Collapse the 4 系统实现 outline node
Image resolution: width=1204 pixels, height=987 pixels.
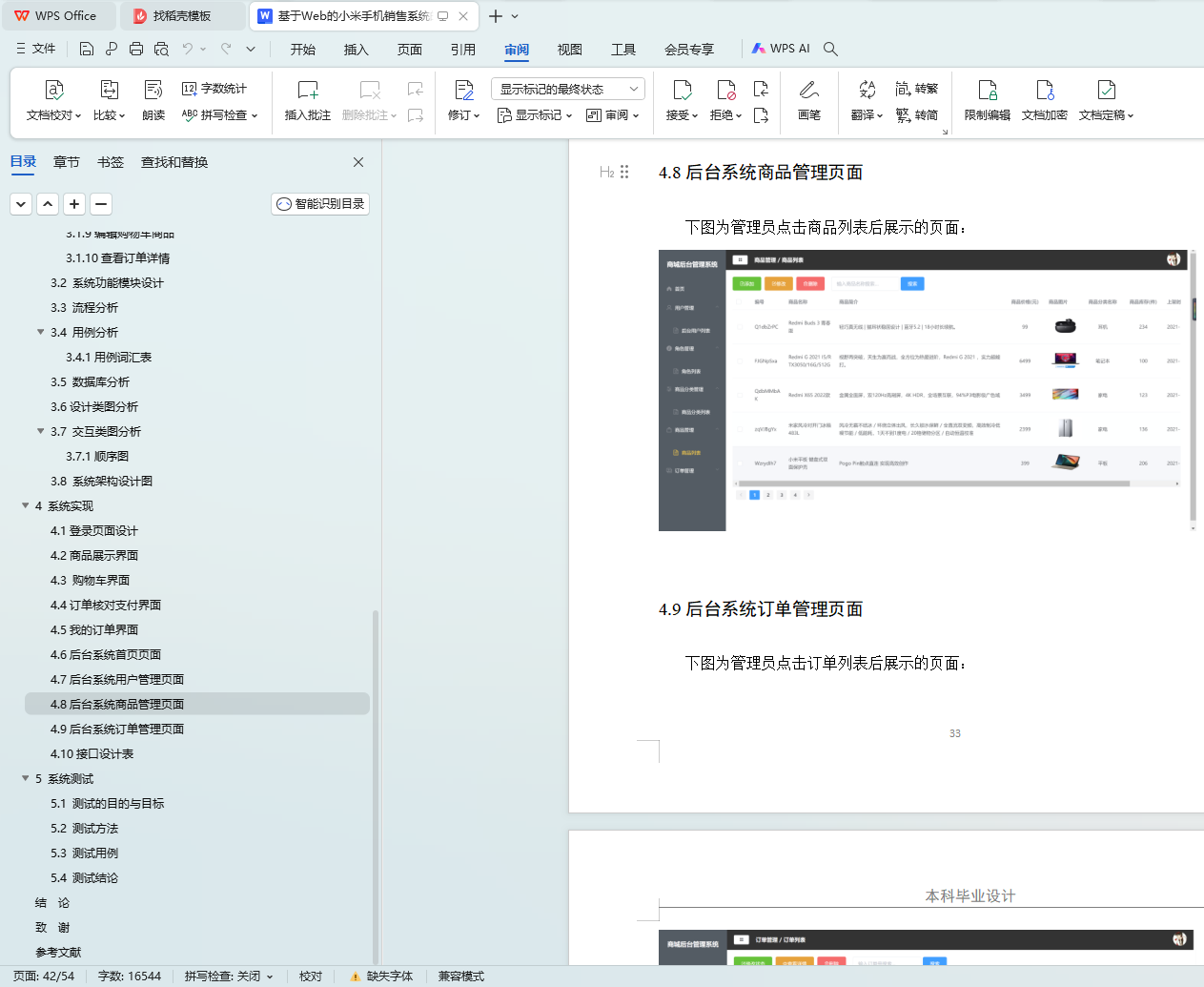pyautogui.click(x=26, y=505)
